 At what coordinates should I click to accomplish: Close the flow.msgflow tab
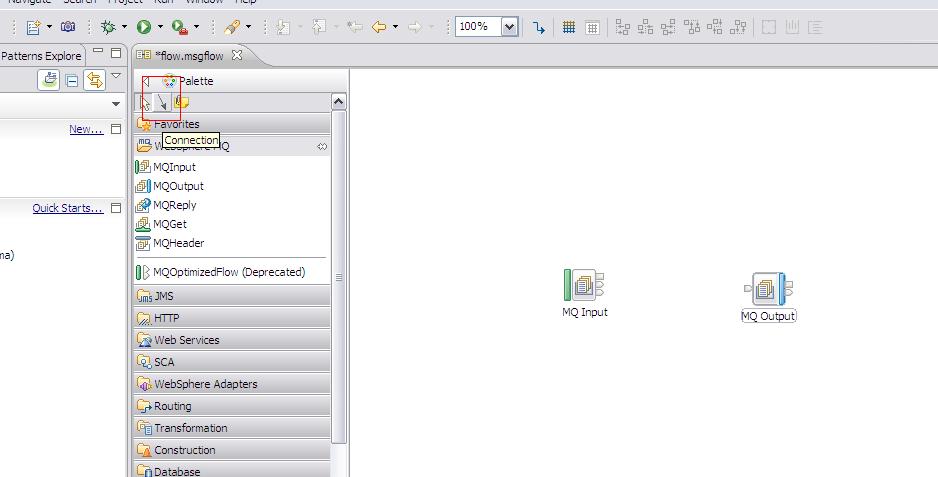point(237,55)
